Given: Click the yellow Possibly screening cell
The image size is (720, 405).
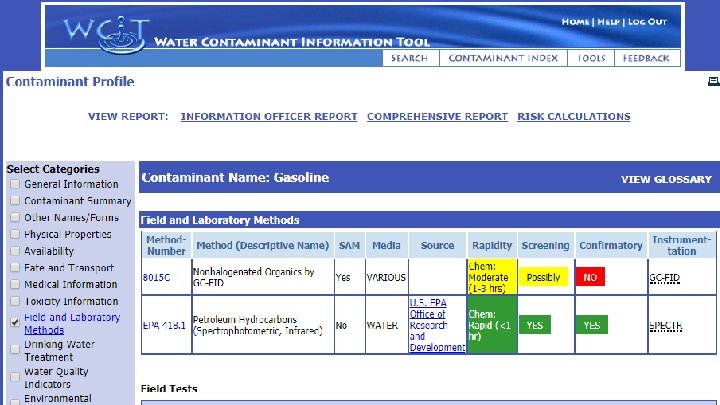Looking at the screenshot, I should [544, 277].
